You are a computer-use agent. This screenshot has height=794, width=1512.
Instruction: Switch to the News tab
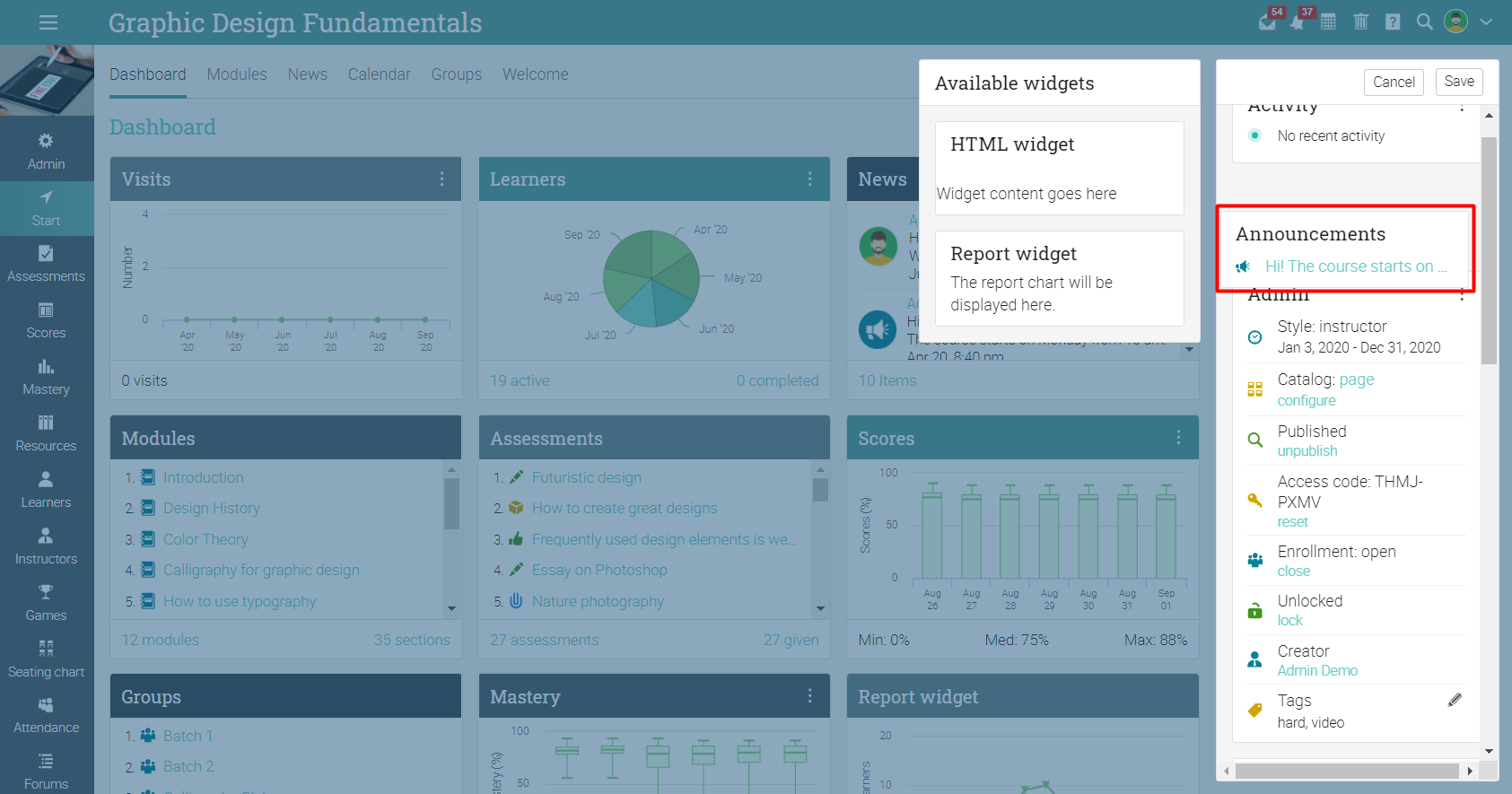tap(307, 74)
